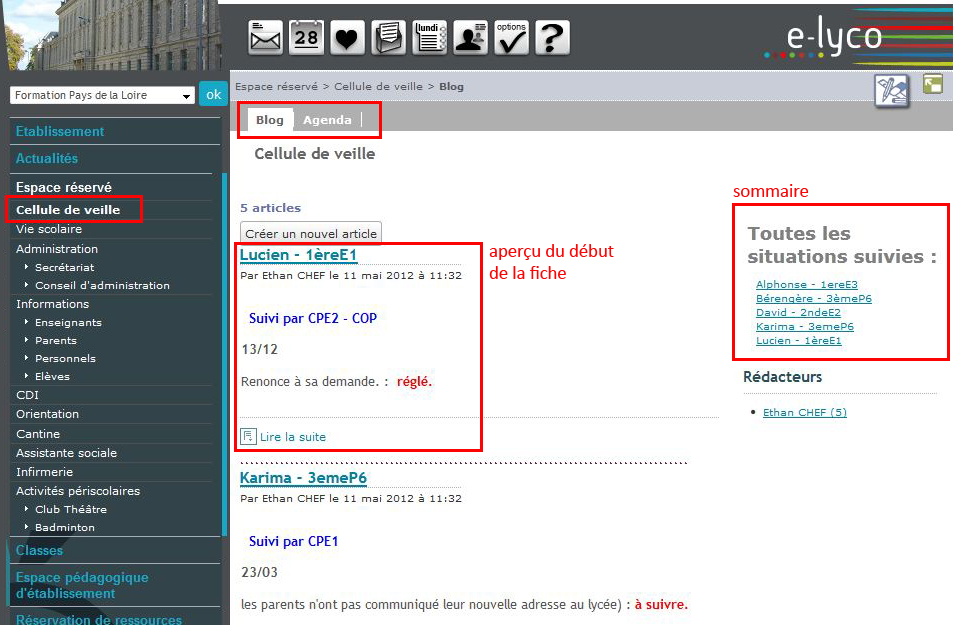Open Lire la suite link
Viewport: 953px width, 625px height.
tap(292, 437)
